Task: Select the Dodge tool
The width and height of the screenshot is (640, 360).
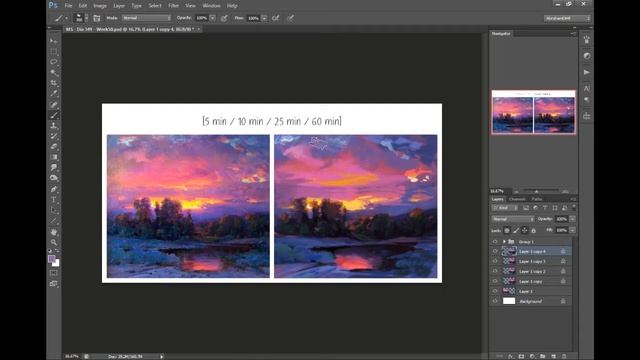Action: [x=53, y=178]
